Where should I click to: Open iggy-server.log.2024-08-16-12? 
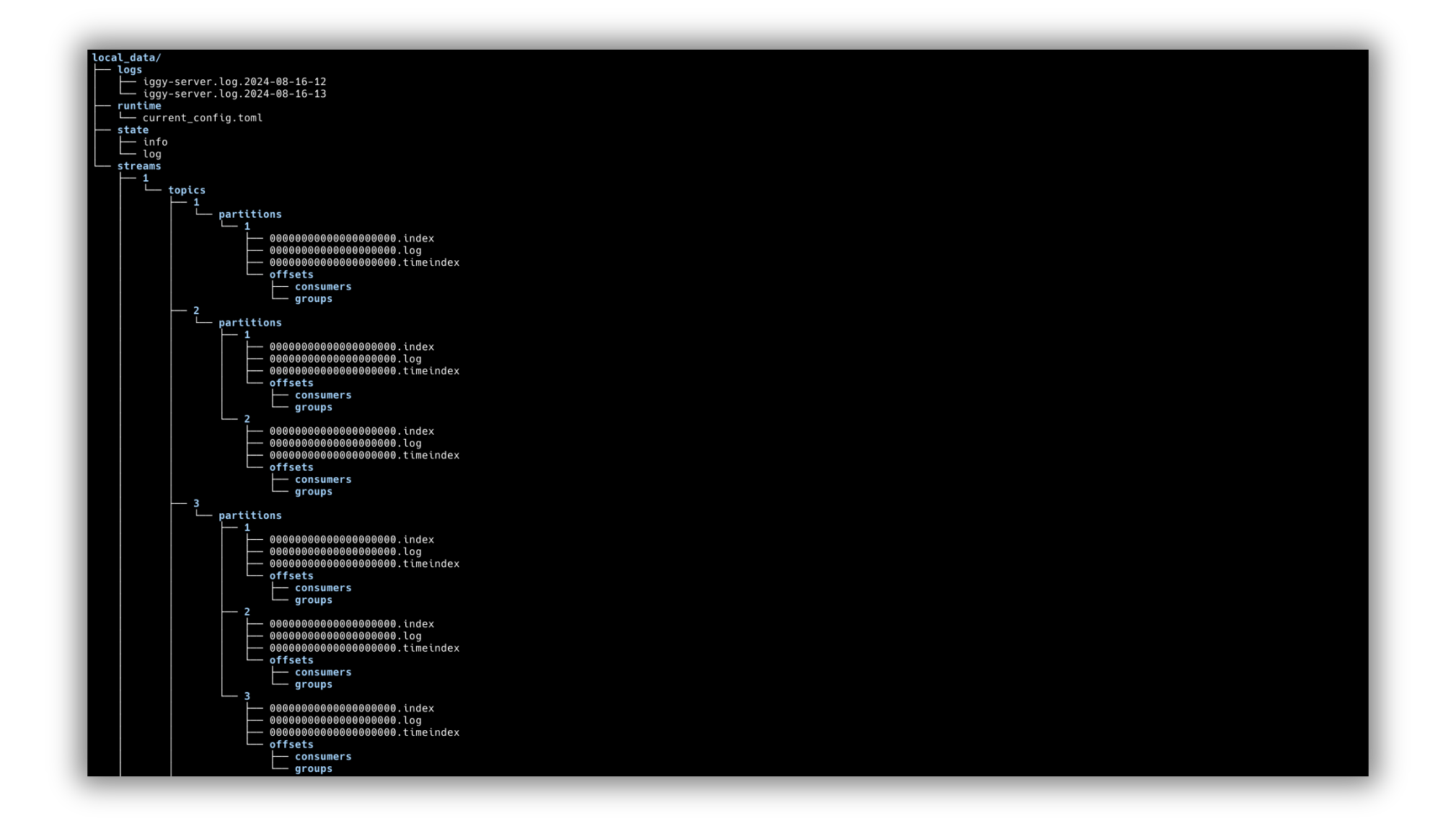[x=235, y=81]
